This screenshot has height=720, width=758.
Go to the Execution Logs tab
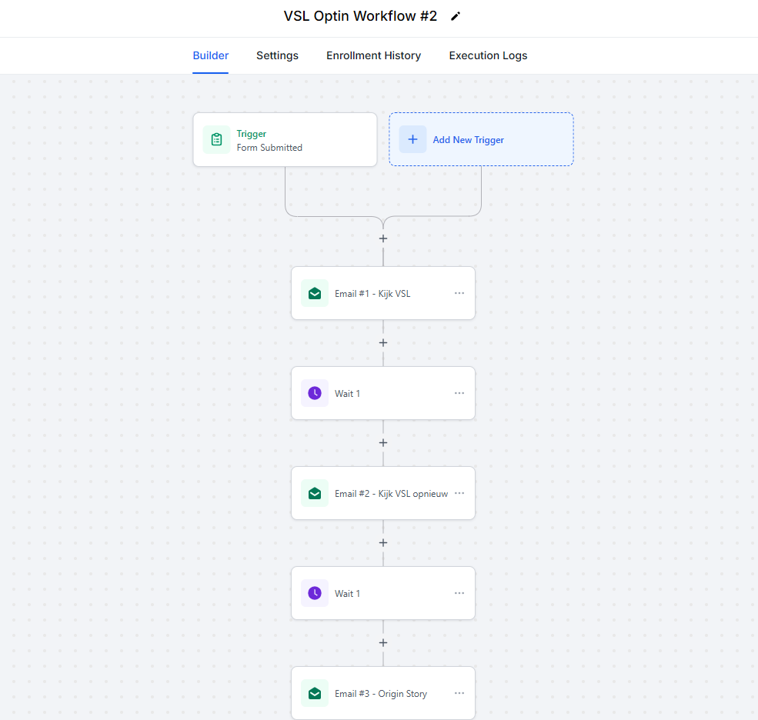click(x=488, y=56)
